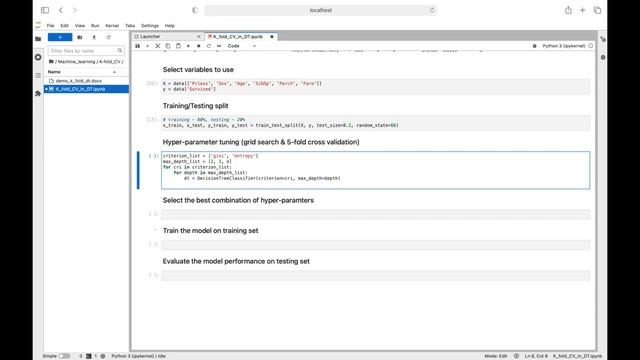
Task: Select the train_test_split code cell
Action: click(375, 123)
